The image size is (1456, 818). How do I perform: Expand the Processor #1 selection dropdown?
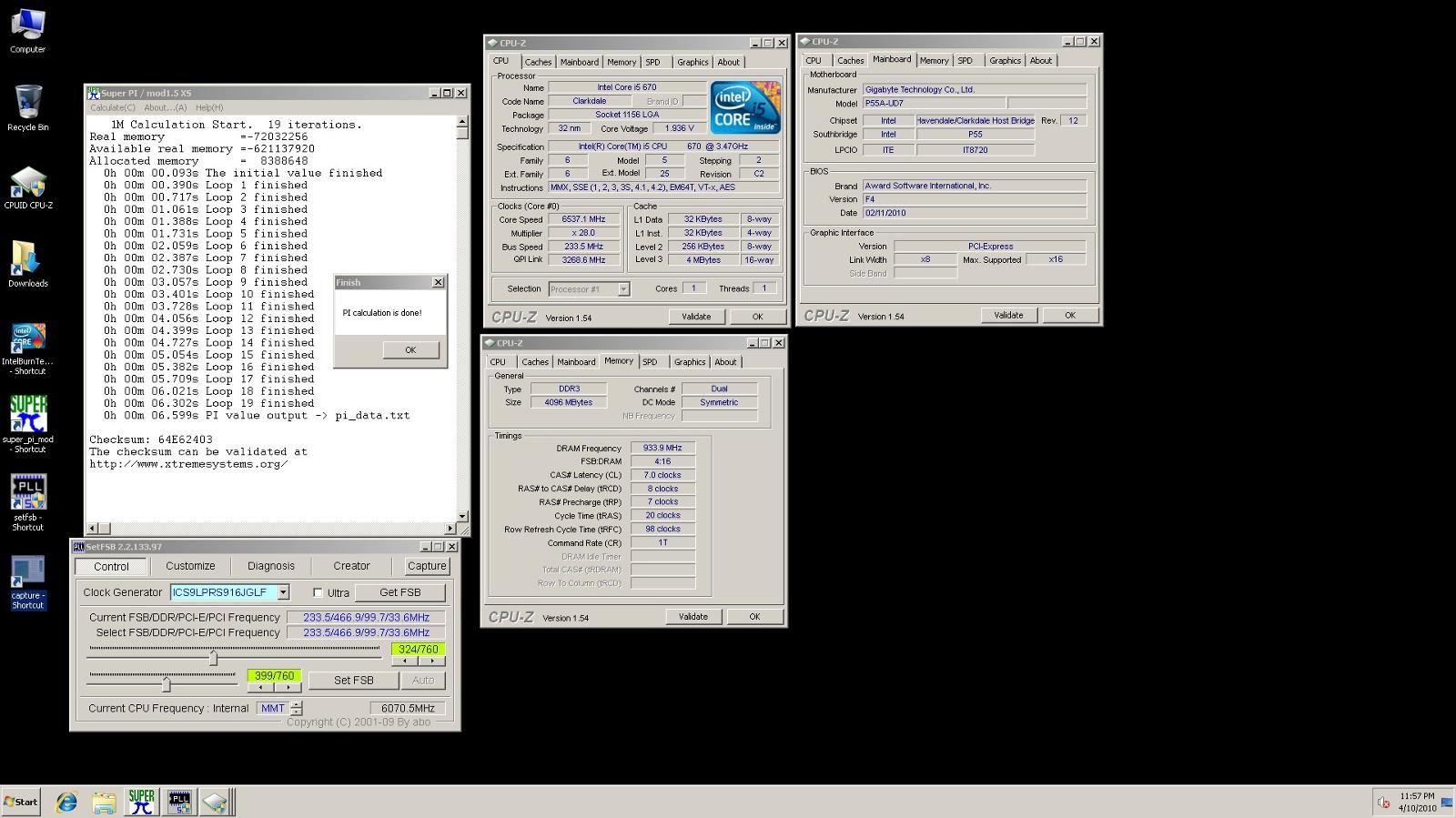[623, 289]
